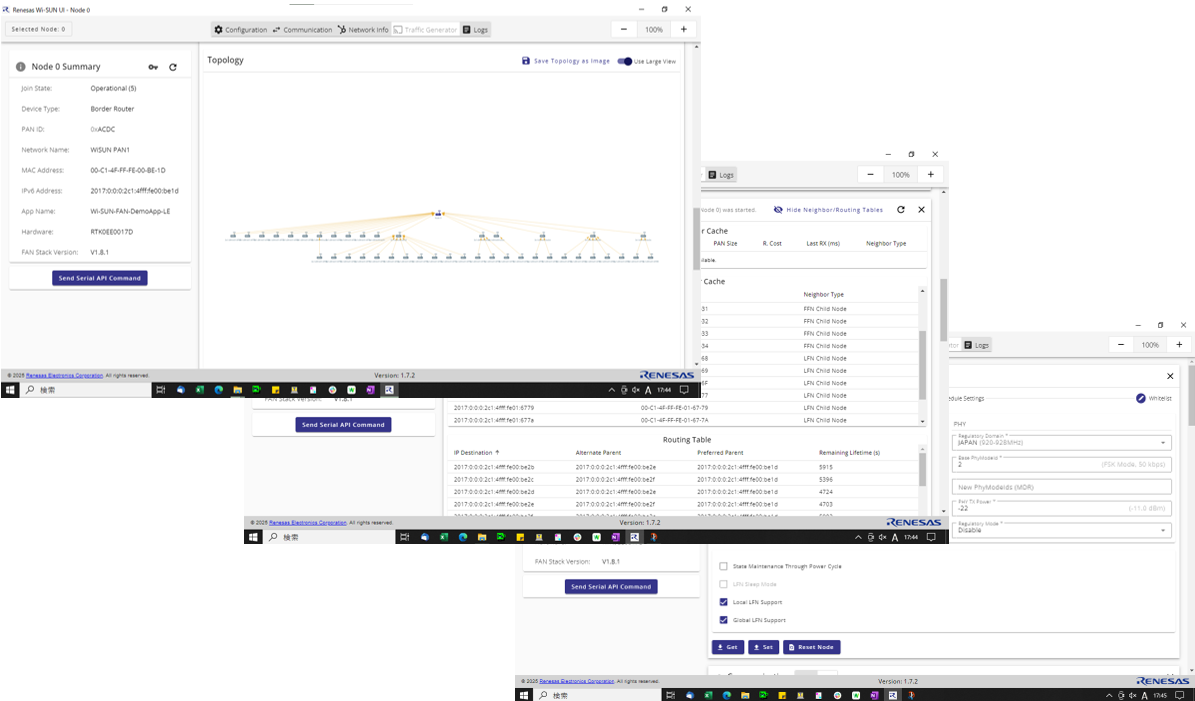Open the Logs tab in the topology window
1195x701 pixels.
click(476, 30)
